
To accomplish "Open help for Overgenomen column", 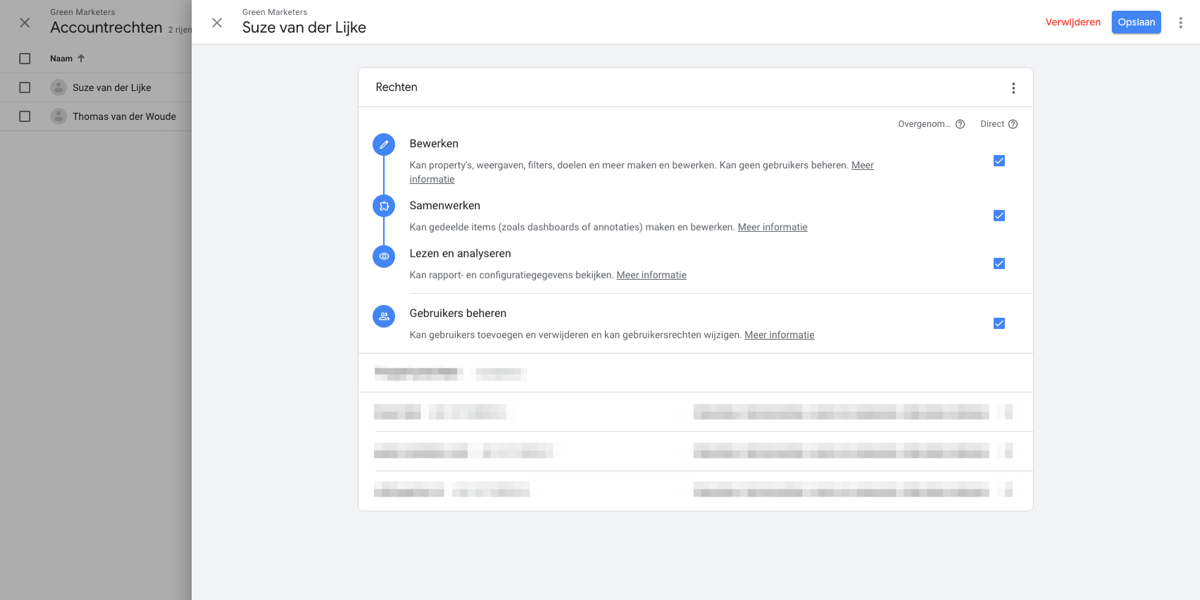I will 960,125.
